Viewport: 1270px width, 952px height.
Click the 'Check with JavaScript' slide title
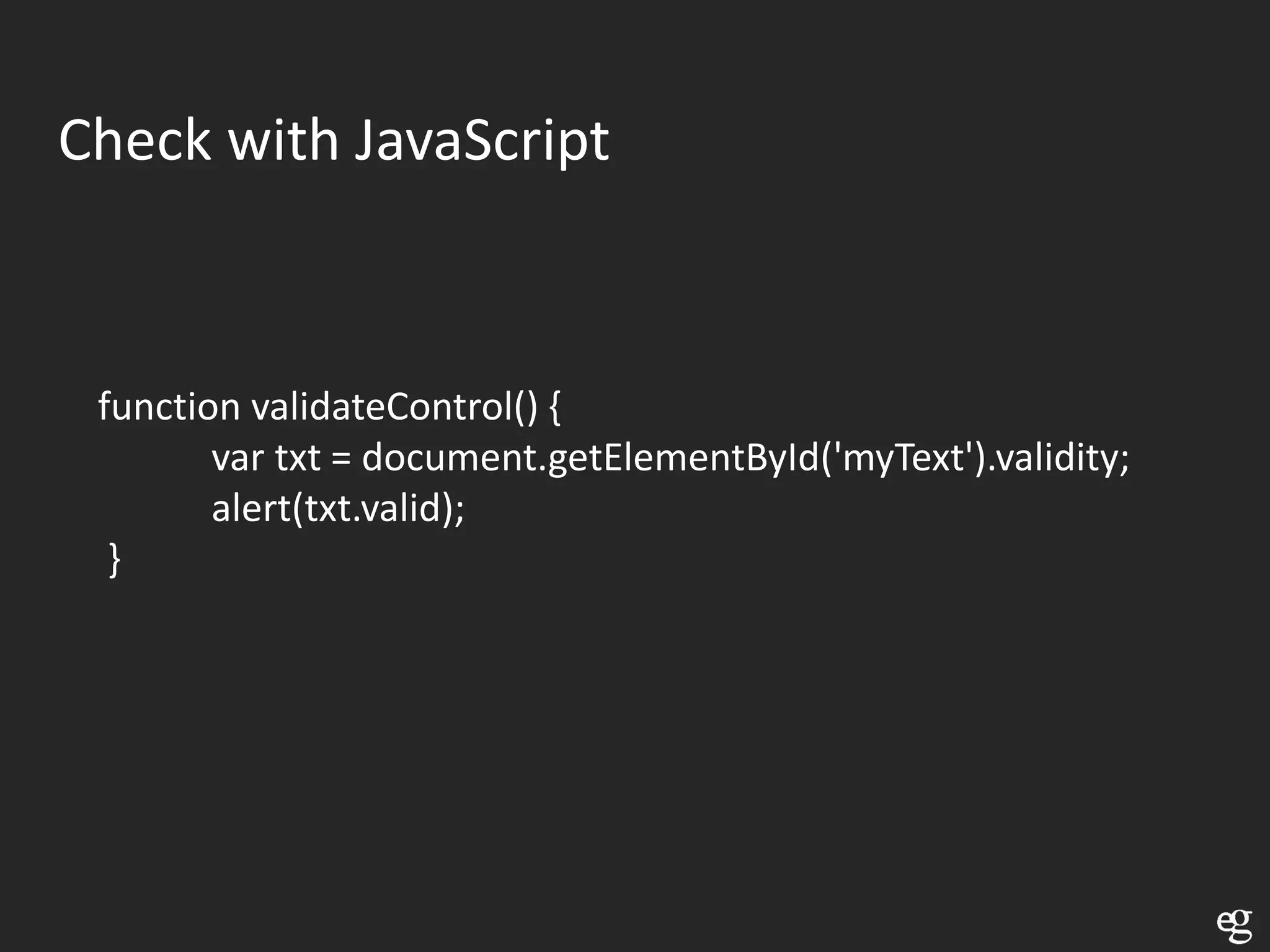[x=334, y=141]
